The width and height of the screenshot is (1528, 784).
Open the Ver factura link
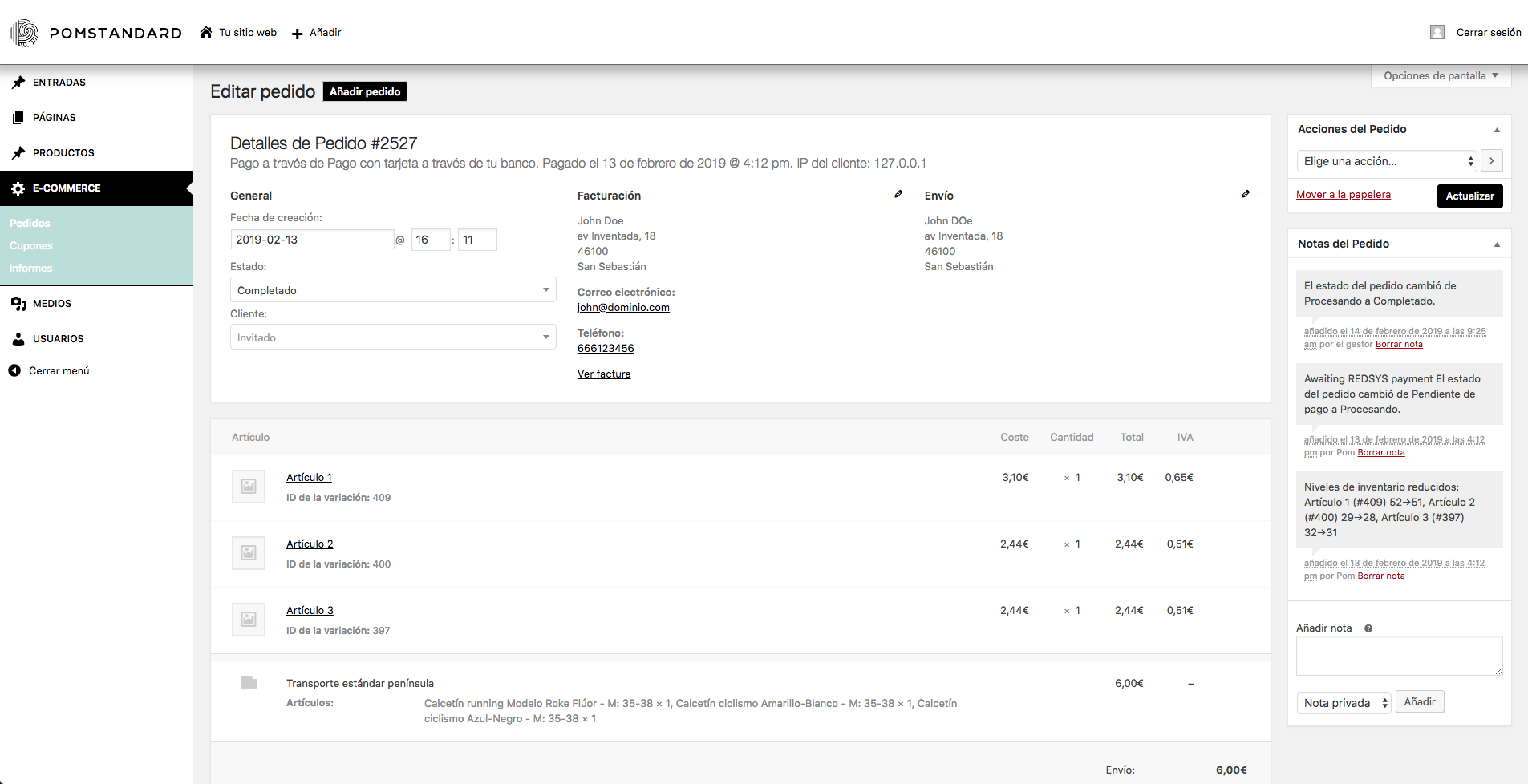pos(604,374)
